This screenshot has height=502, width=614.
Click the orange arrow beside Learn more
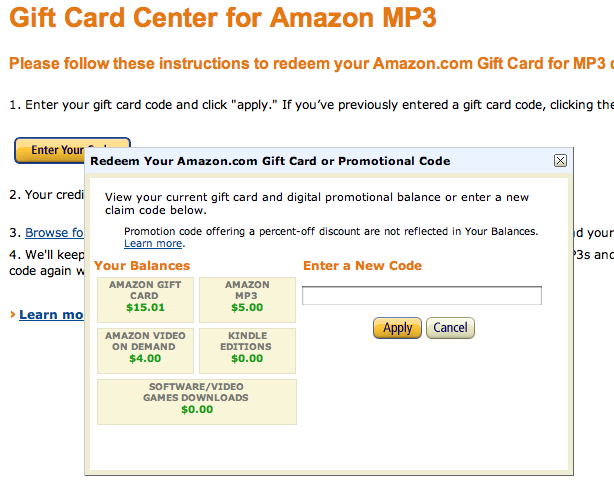[13, 314]
